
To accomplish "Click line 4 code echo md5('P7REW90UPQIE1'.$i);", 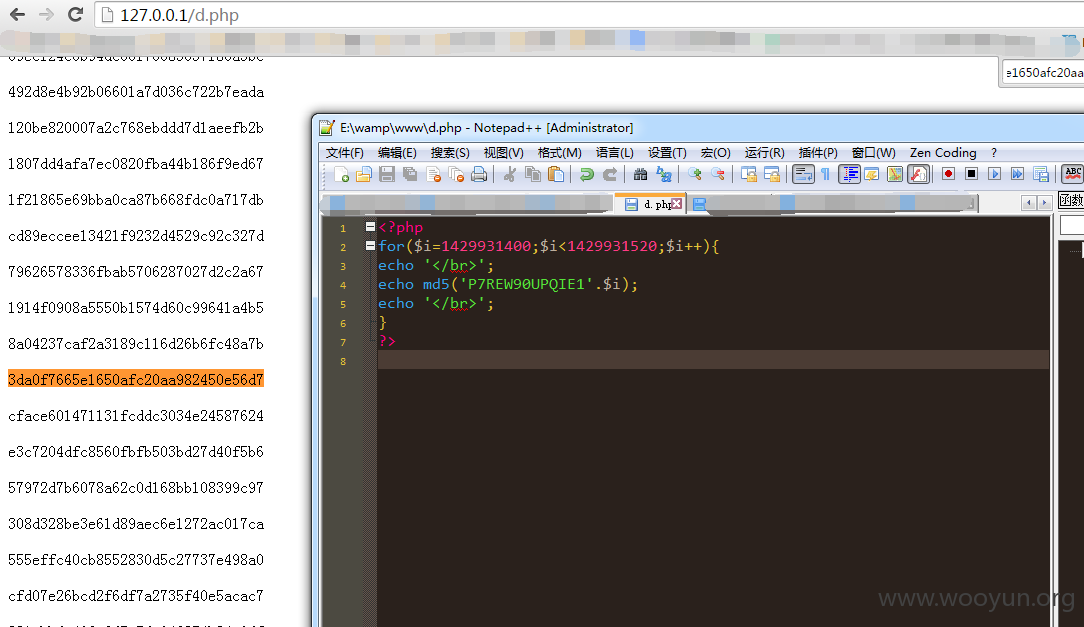I will click(507, 284).
